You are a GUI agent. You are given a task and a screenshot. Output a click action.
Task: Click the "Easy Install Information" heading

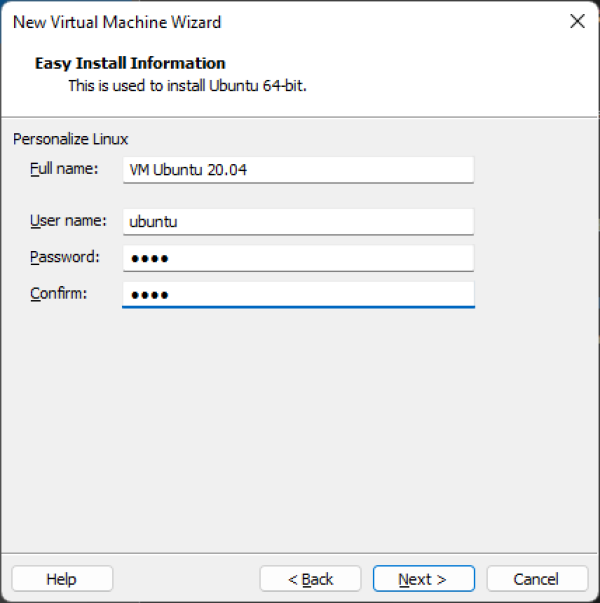pyautogui.click(x=130, y=63)
